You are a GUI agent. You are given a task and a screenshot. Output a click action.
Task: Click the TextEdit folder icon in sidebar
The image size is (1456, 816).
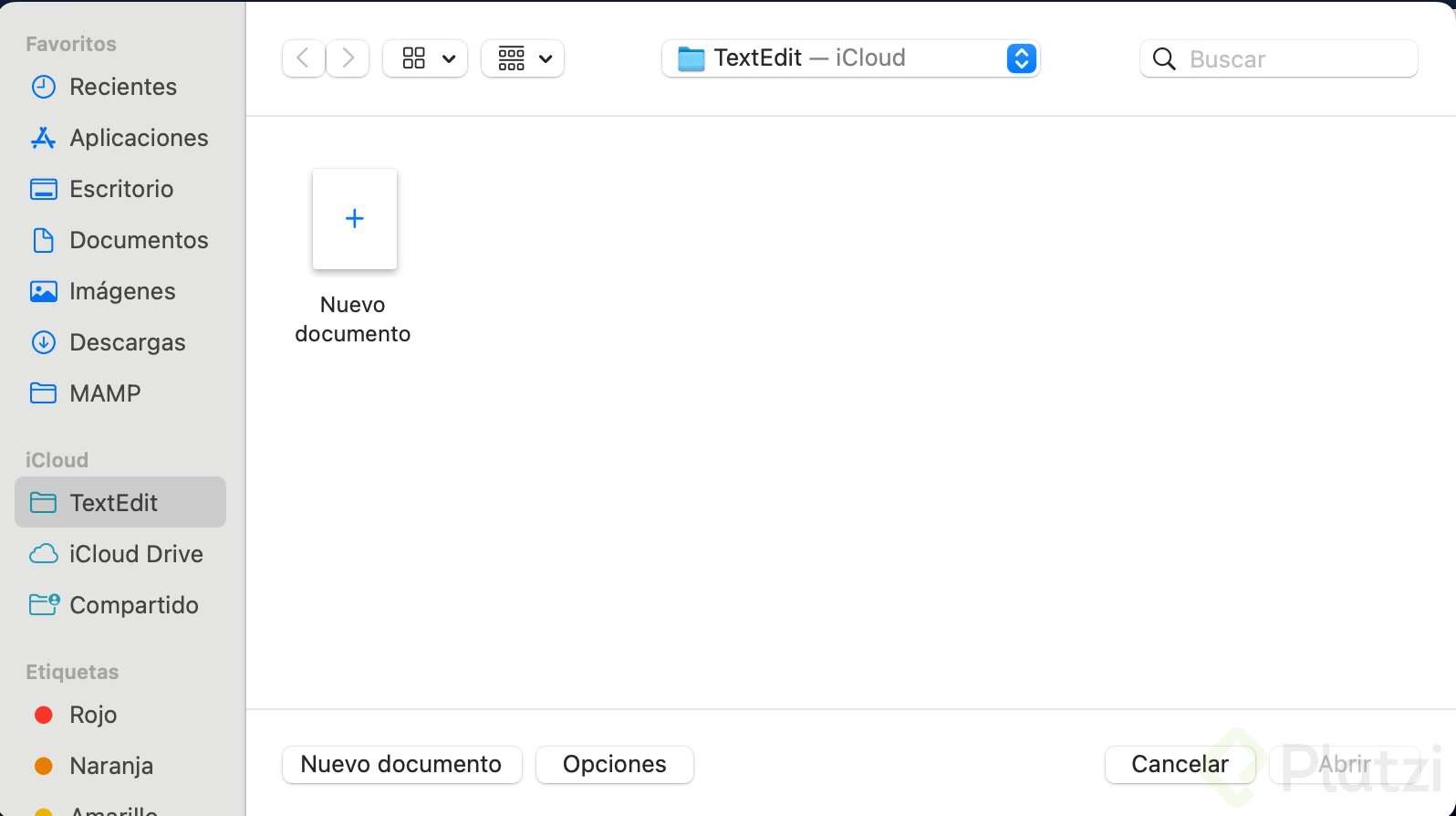[x=43, y=502]
